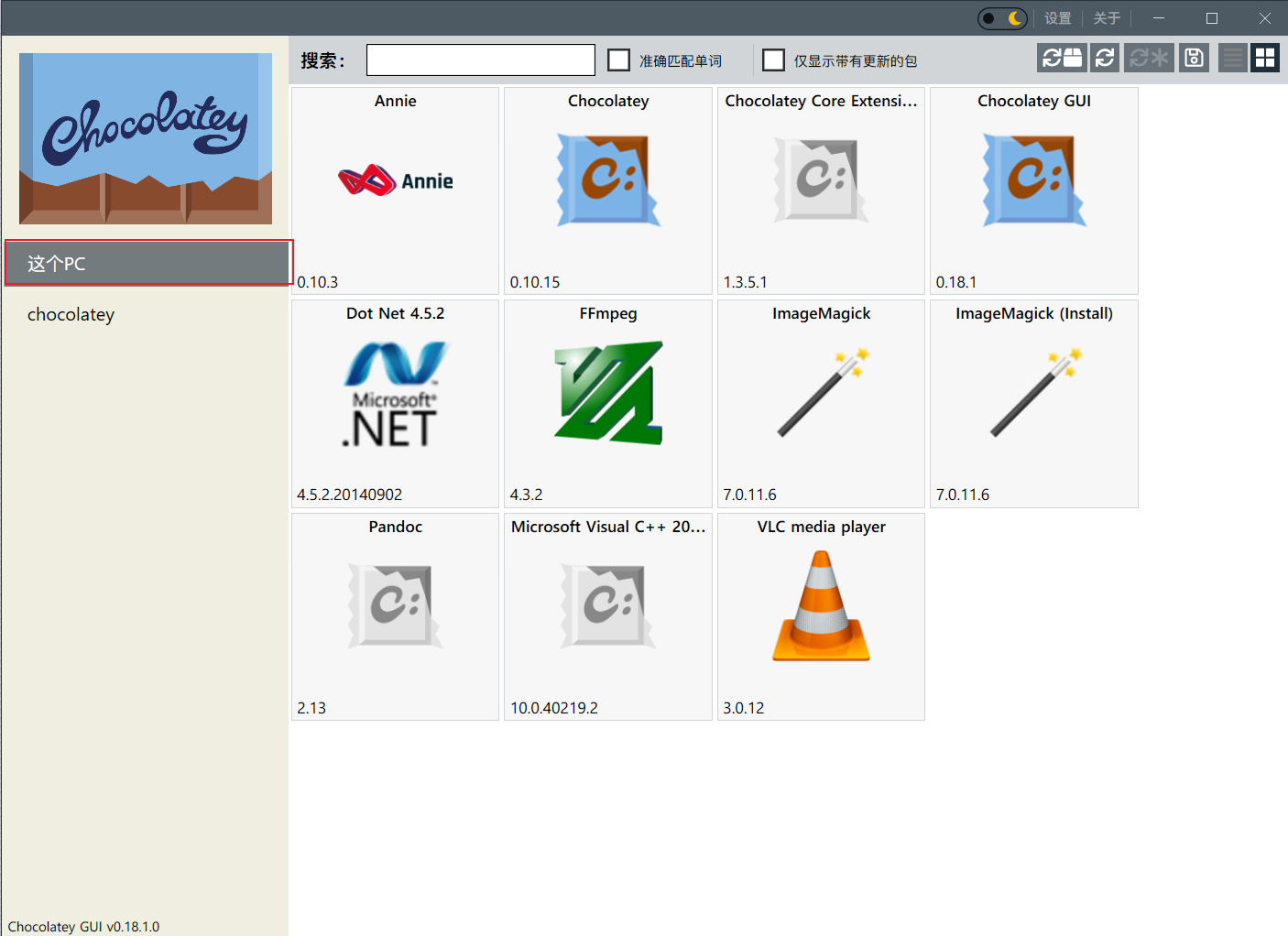
Task: Click the Annie package logo icon
Action: tap(396, 180)
